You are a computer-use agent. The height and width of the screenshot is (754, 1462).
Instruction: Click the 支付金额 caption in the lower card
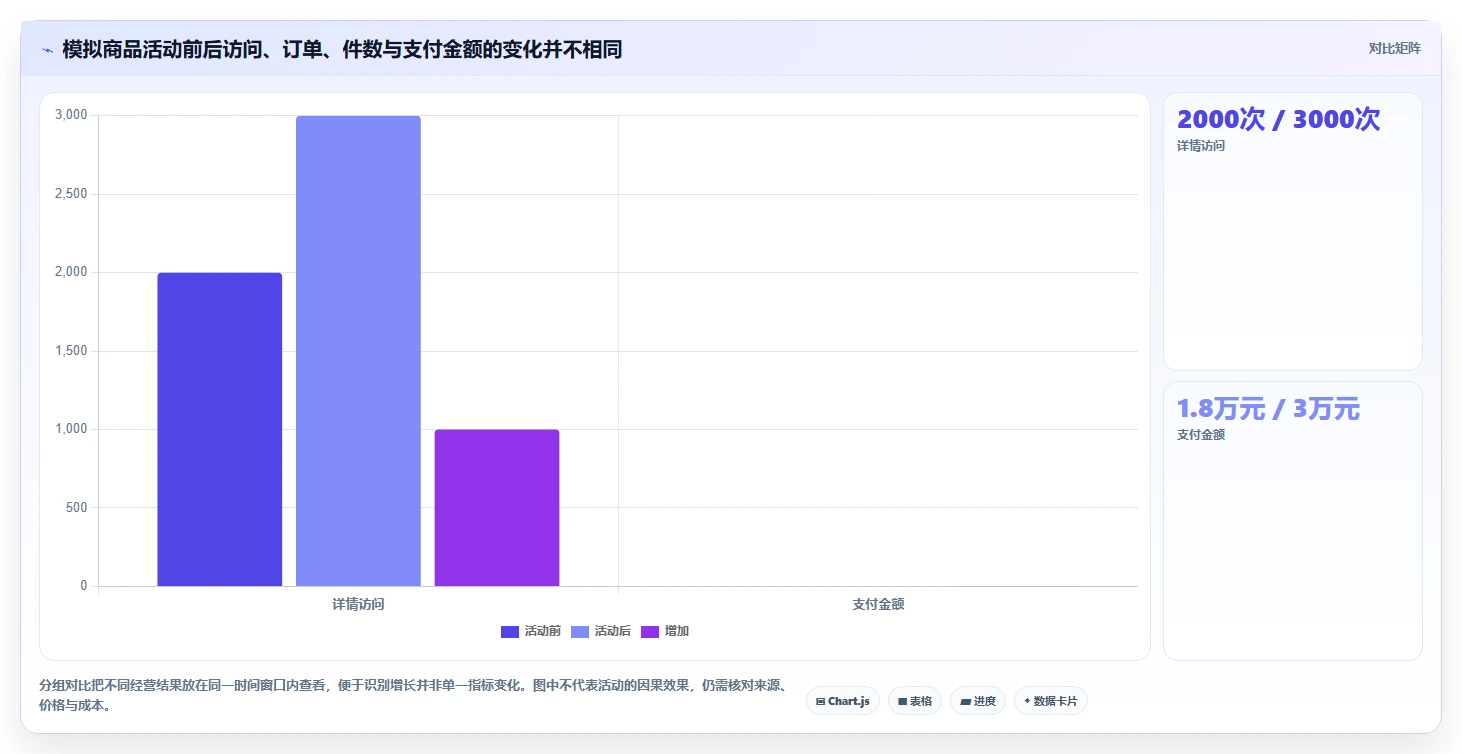tap(1201, 435)
